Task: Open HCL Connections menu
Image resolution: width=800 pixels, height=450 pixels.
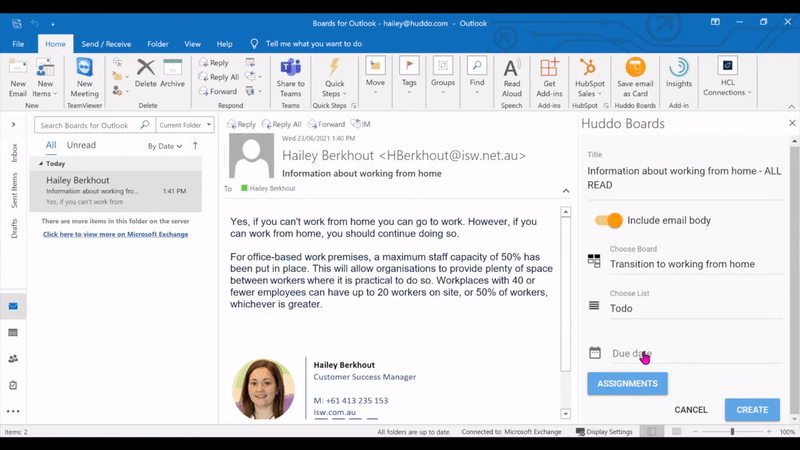Action: point(727,77)
